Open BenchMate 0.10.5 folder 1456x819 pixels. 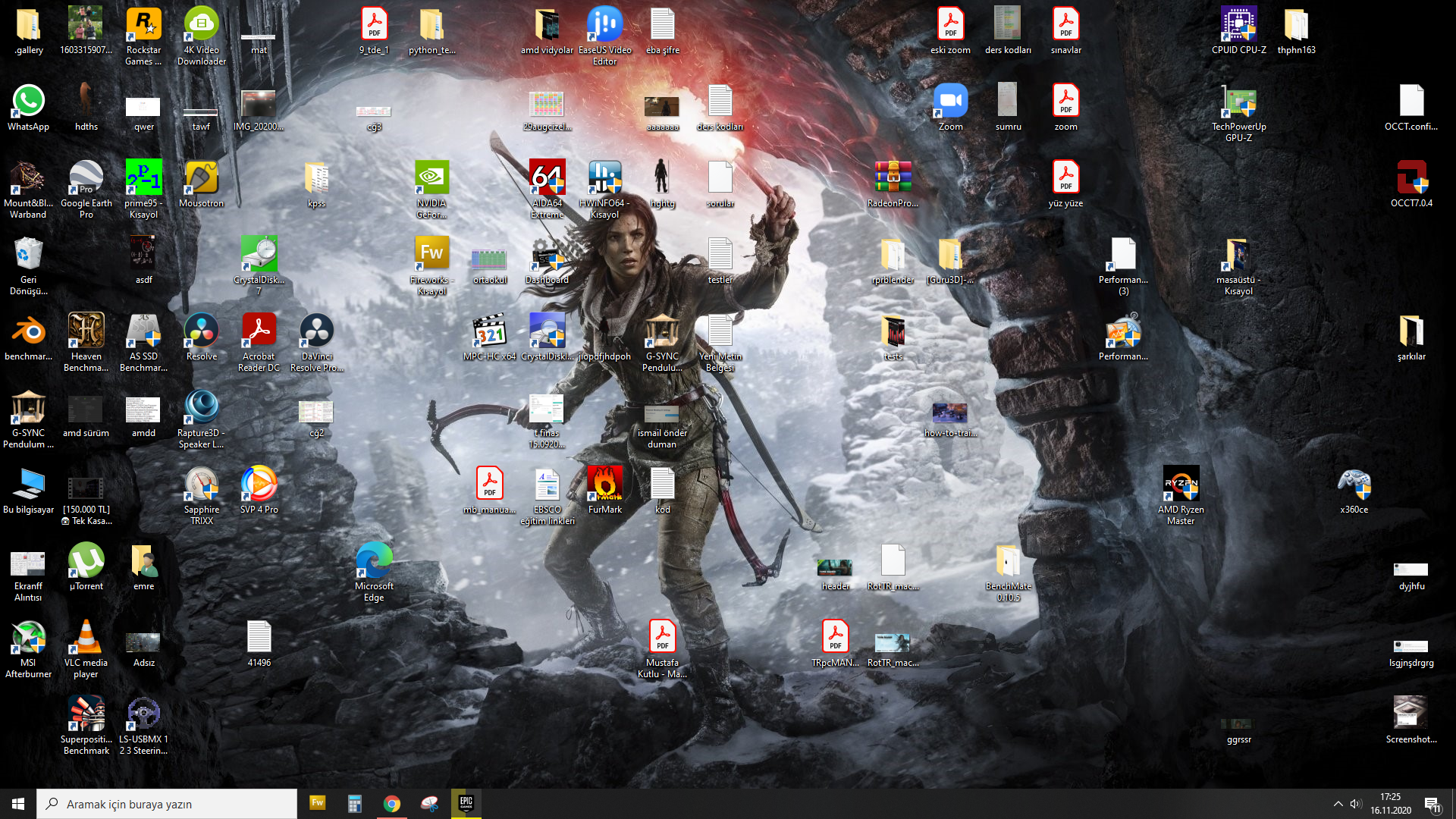coord(1008,573)
